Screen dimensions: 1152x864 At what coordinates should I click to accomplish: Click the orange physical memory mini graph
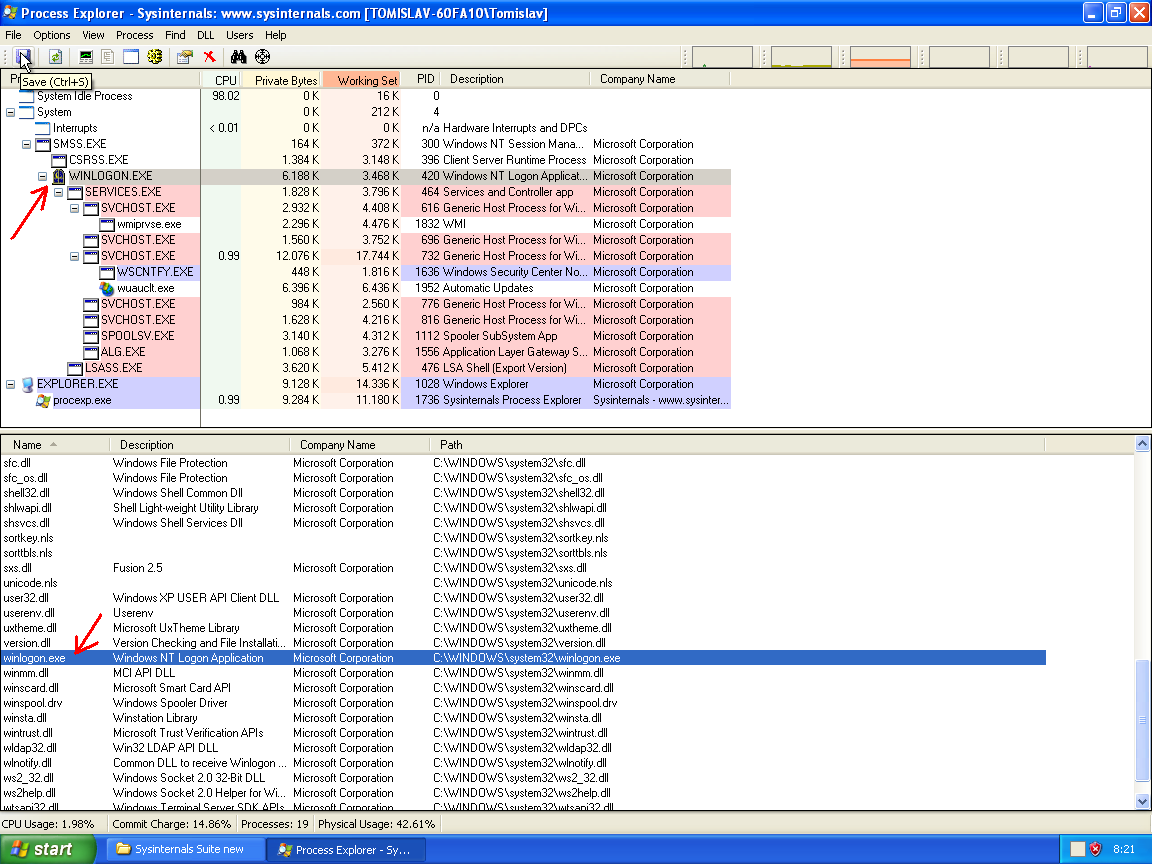click(880, 57)
